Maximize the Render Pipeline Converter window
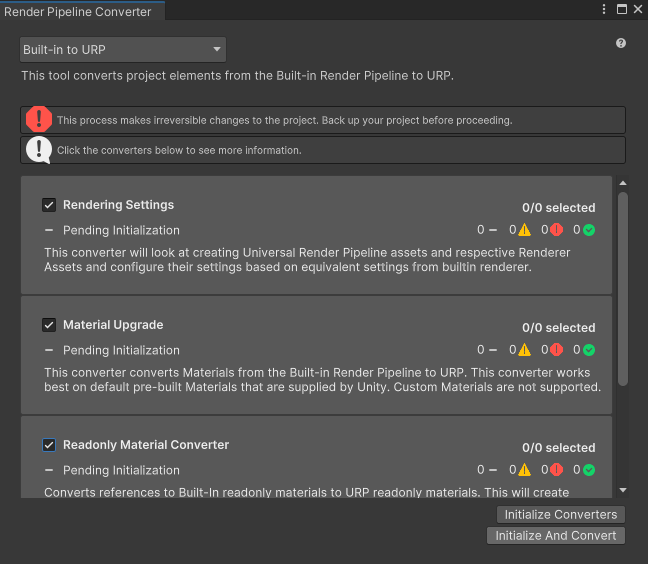648x564 pixels. 622,9
